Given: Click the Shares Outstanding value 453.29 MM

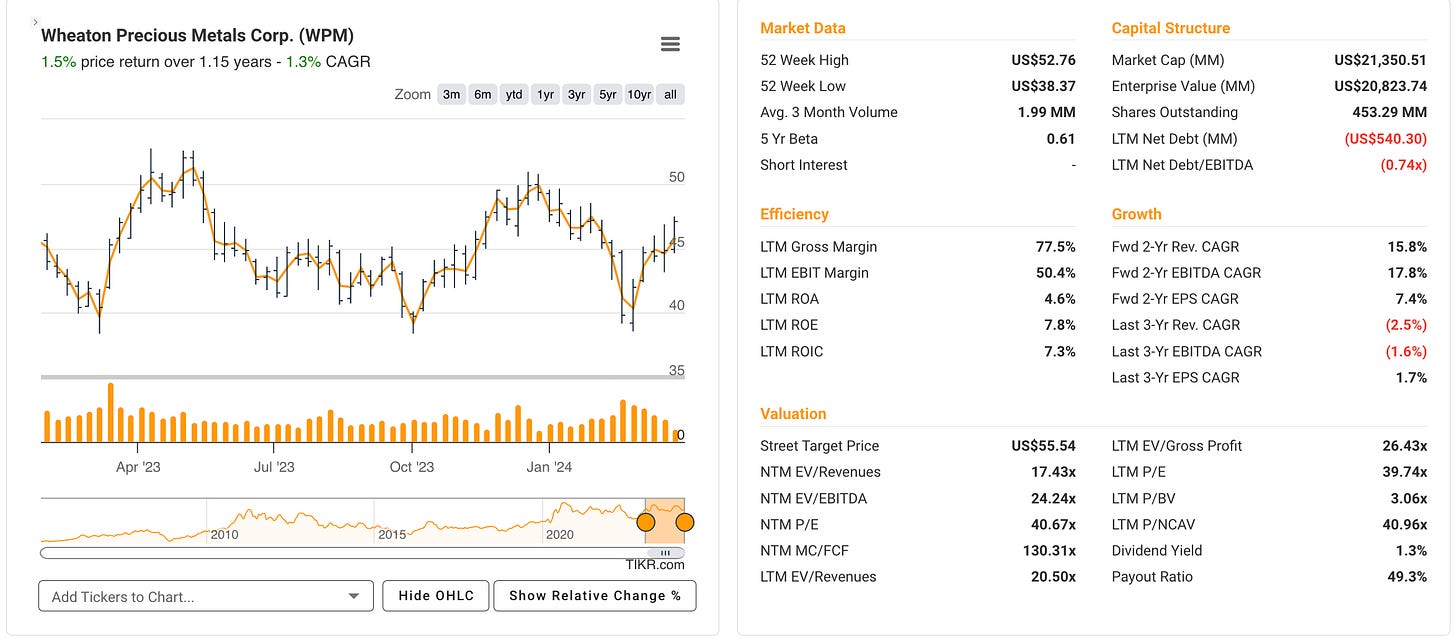Looking at the screenshot, I should click(1392, 112).
